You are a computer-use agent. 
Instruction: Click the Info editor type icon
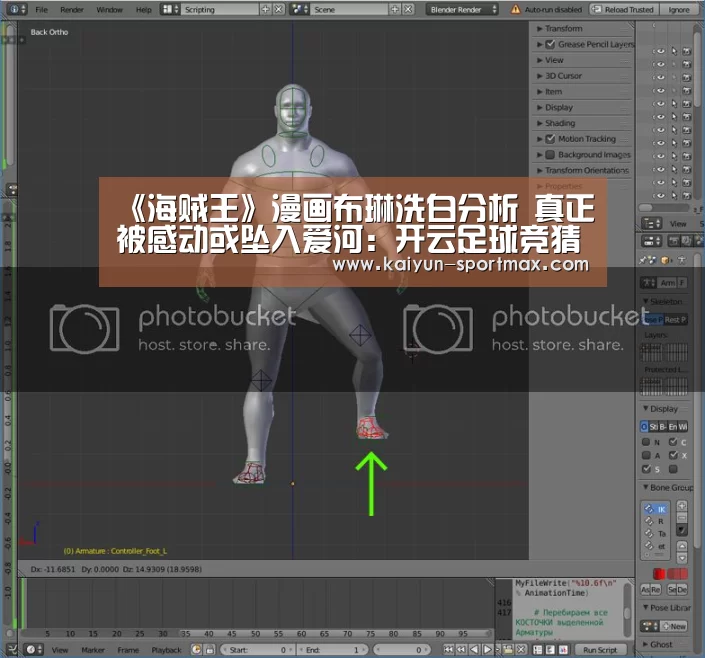tap(18, 9)
